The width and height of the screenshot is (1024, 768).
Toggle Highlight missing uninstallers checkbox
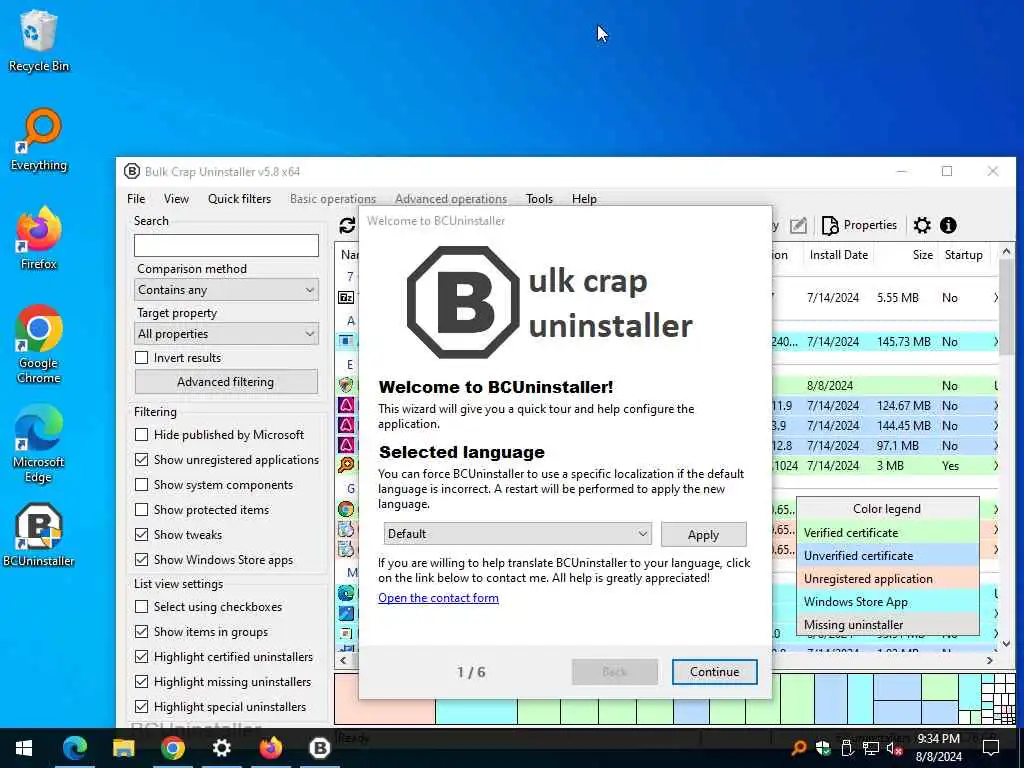pos(141,682)
